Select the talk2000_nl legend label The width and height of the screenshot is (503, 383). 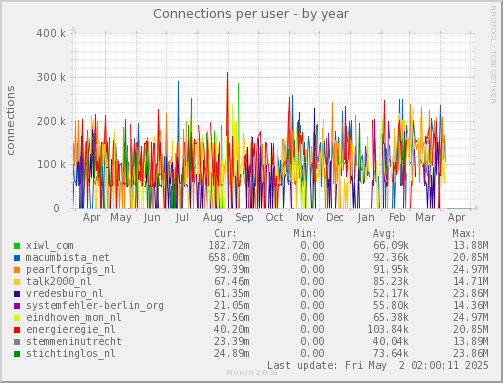click(59, 282)
